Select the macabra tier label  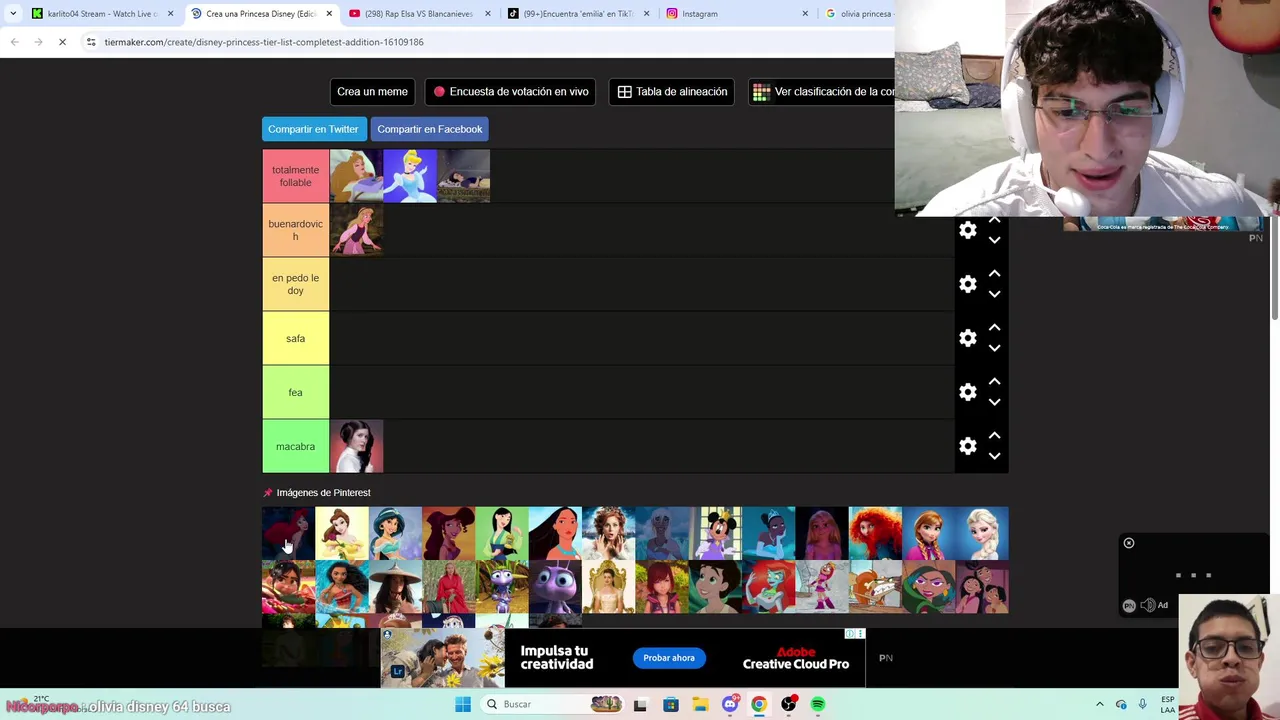(295, 446)
